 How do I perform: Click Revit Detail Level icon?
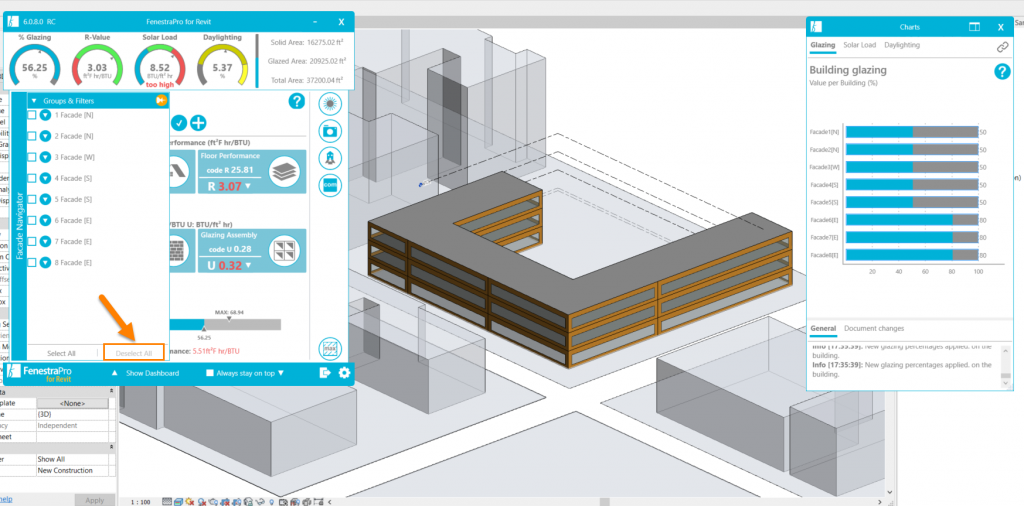point(167,501)
